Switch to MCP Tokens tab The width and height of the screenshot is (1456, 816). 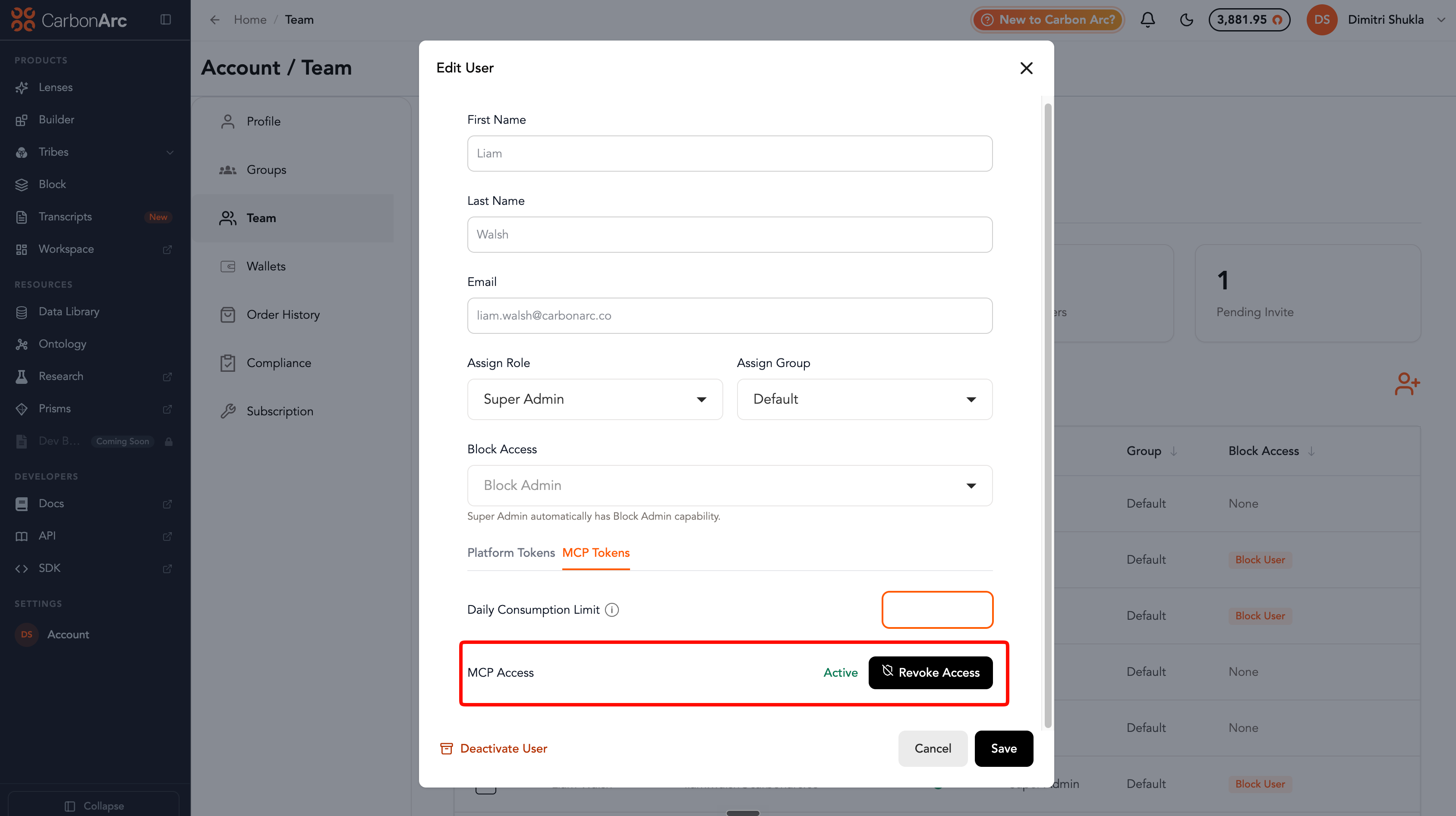pyautogui.click(x=596, y=553)
